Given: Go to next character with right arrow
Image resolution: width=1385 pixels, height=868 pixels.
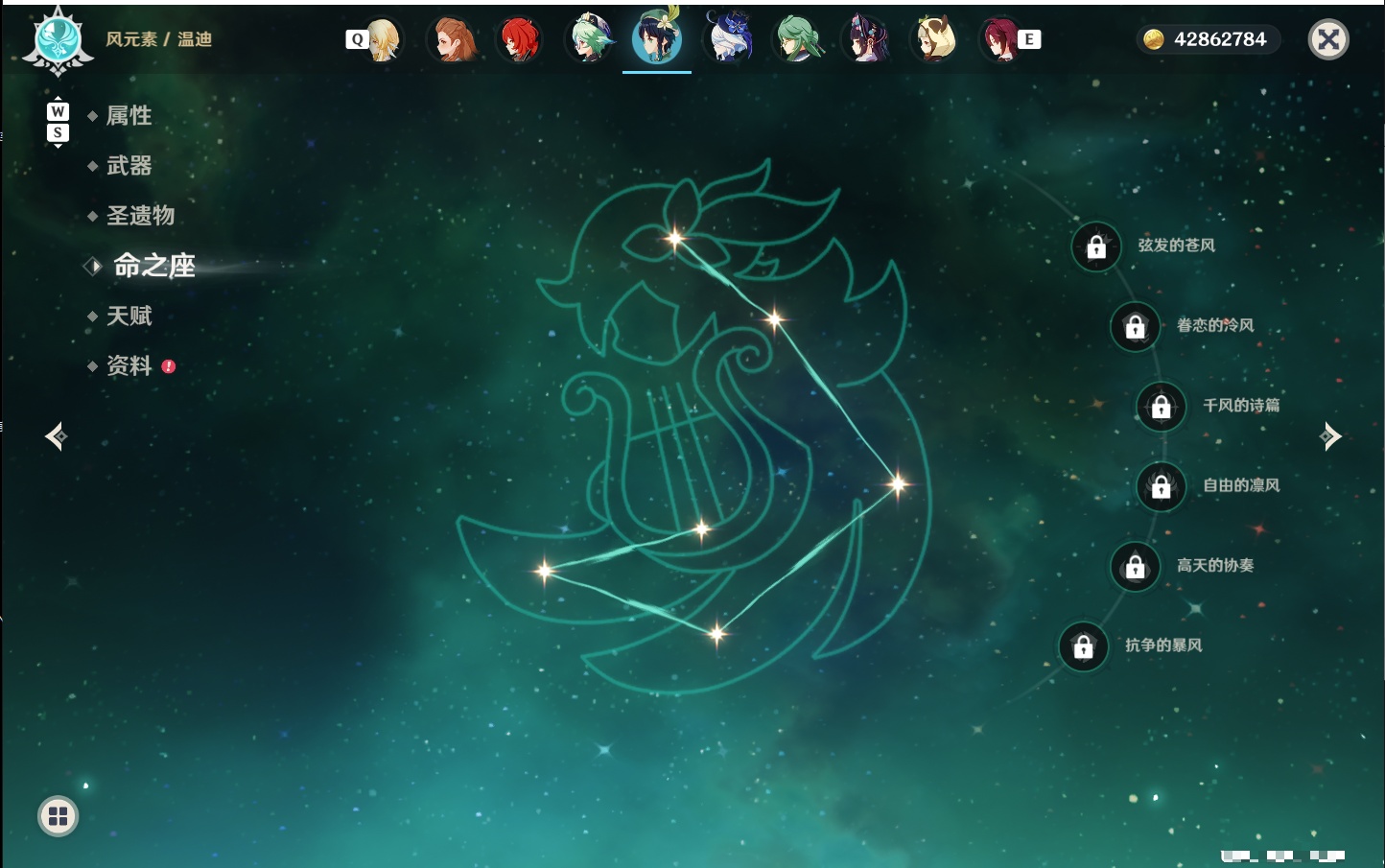Looking at the screenshot, I should click(1330, 436).
